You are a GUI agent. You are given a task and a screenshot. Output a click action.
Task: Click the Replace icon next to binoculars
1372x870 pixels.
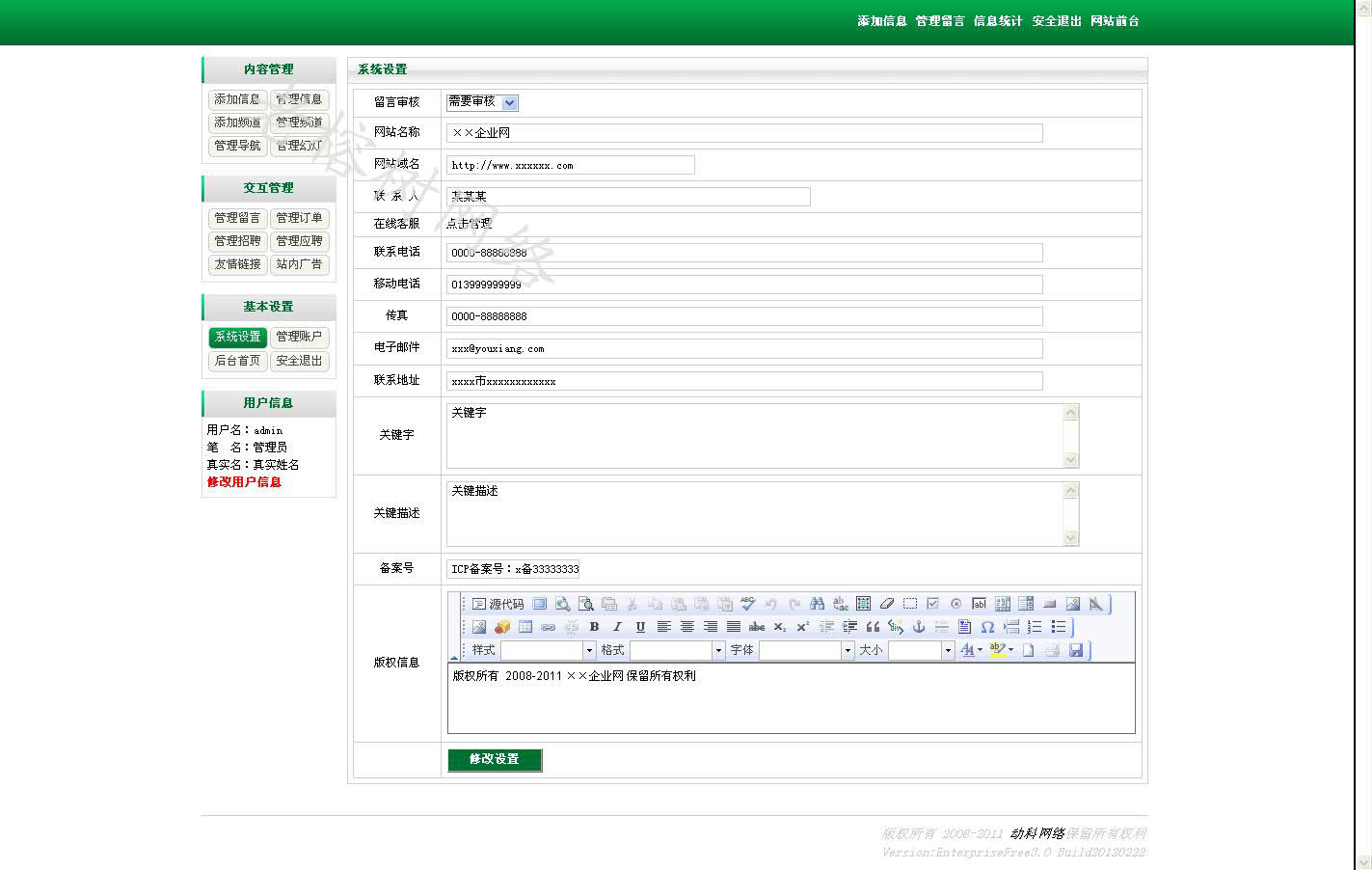point(840,604)
